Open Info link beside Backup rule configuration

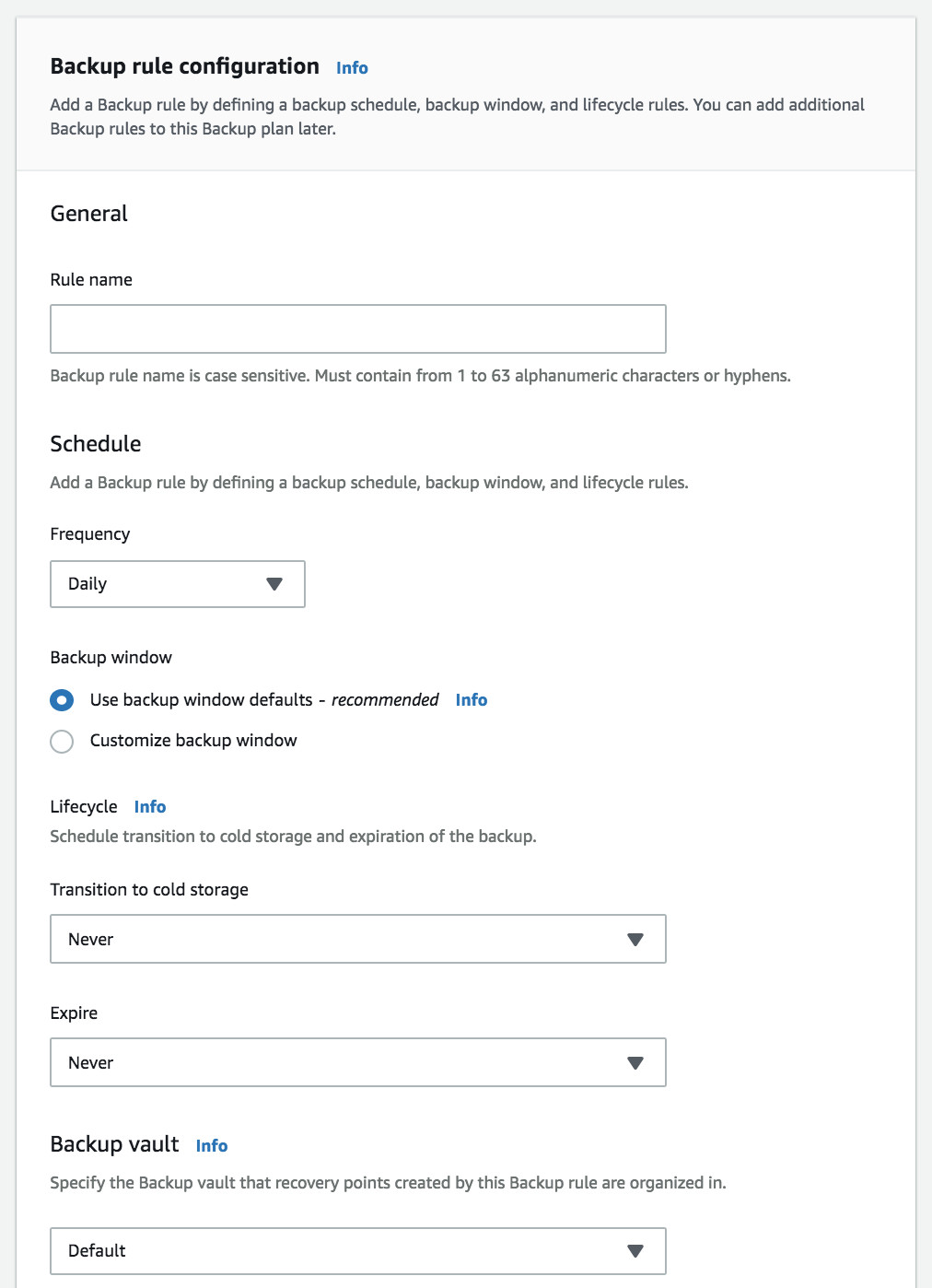coord(352,68)
